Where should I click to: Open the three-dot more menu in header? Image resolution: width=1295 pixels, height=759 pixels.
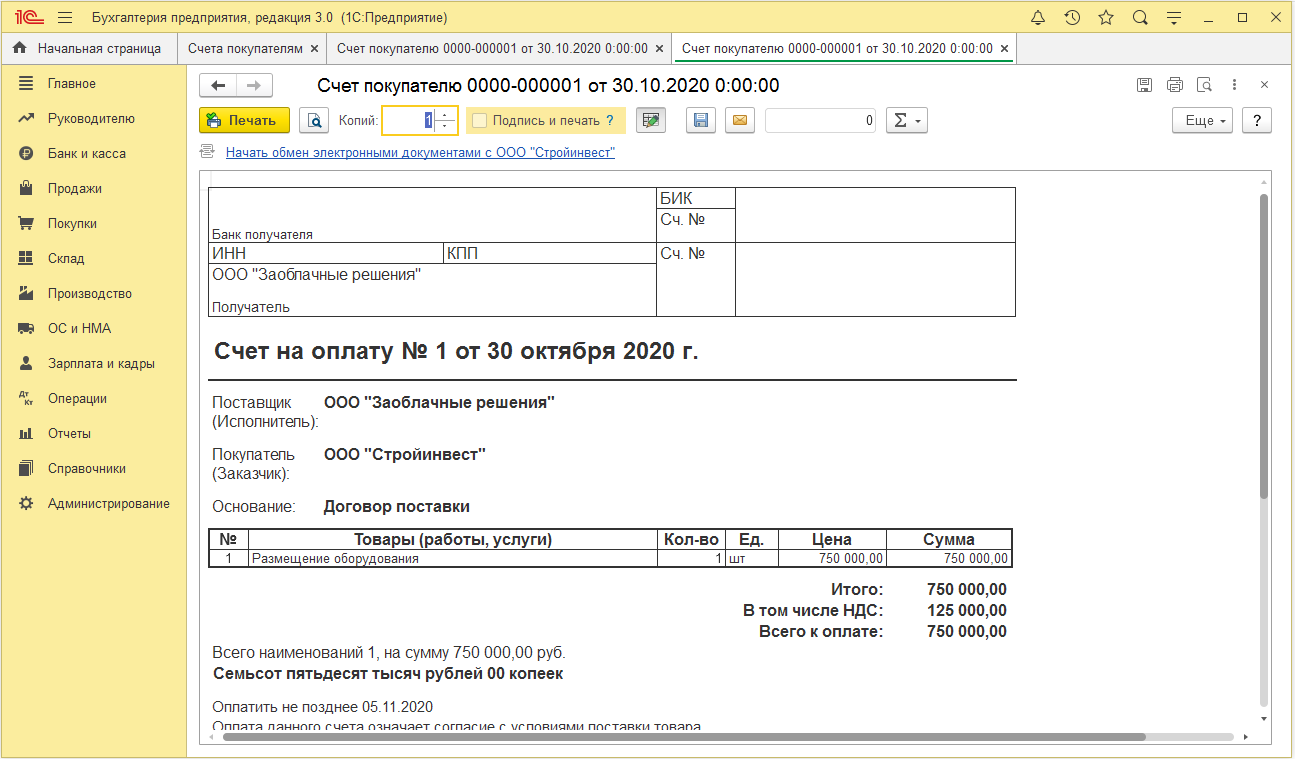(x=1235, y=85)
